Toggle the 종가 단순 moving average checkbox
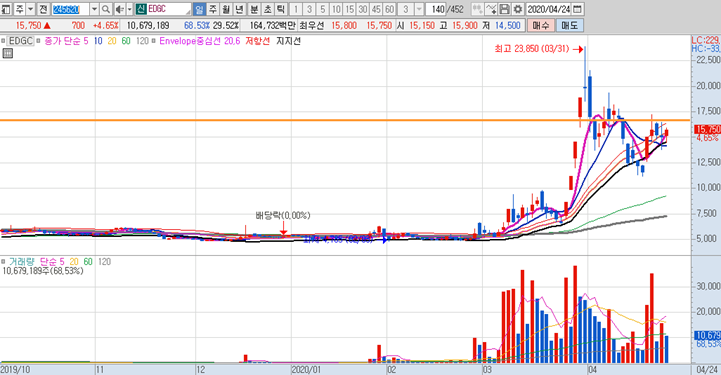This screenshot has width=721, height=375. [x=39, y=41]
